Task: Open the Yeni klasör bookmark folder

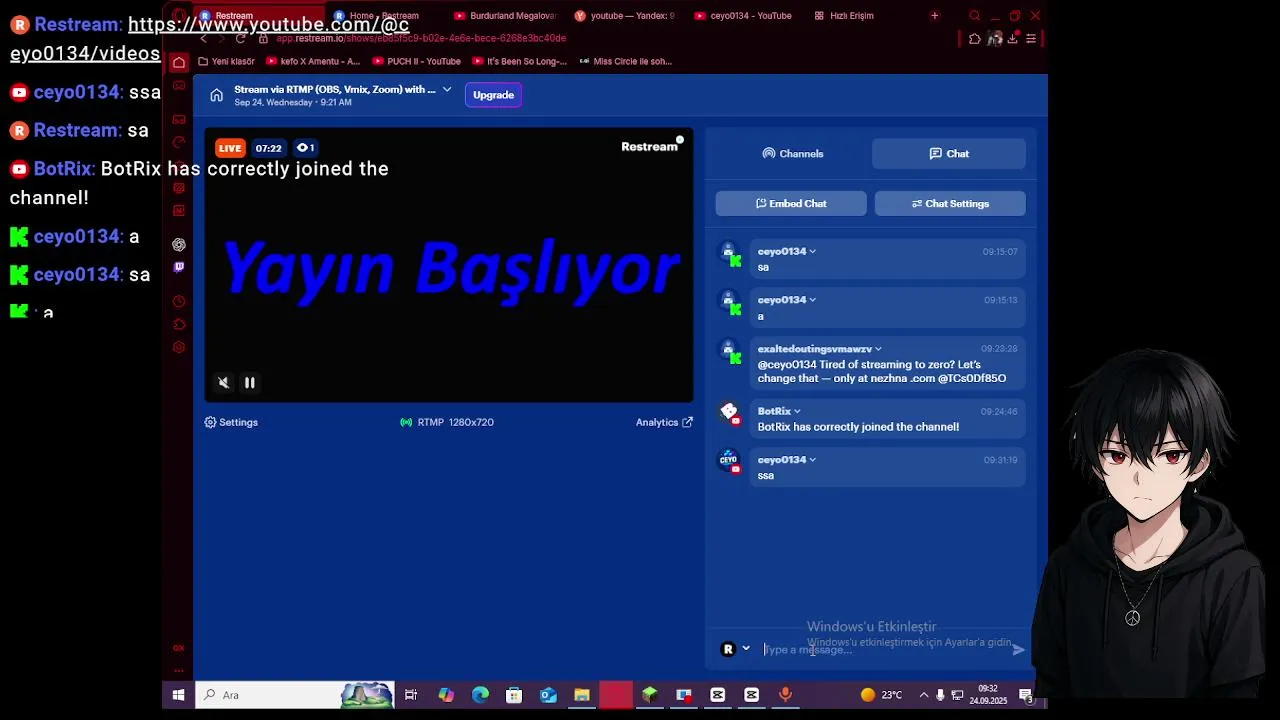Action: pyautogui.click(x=227, y=61)
